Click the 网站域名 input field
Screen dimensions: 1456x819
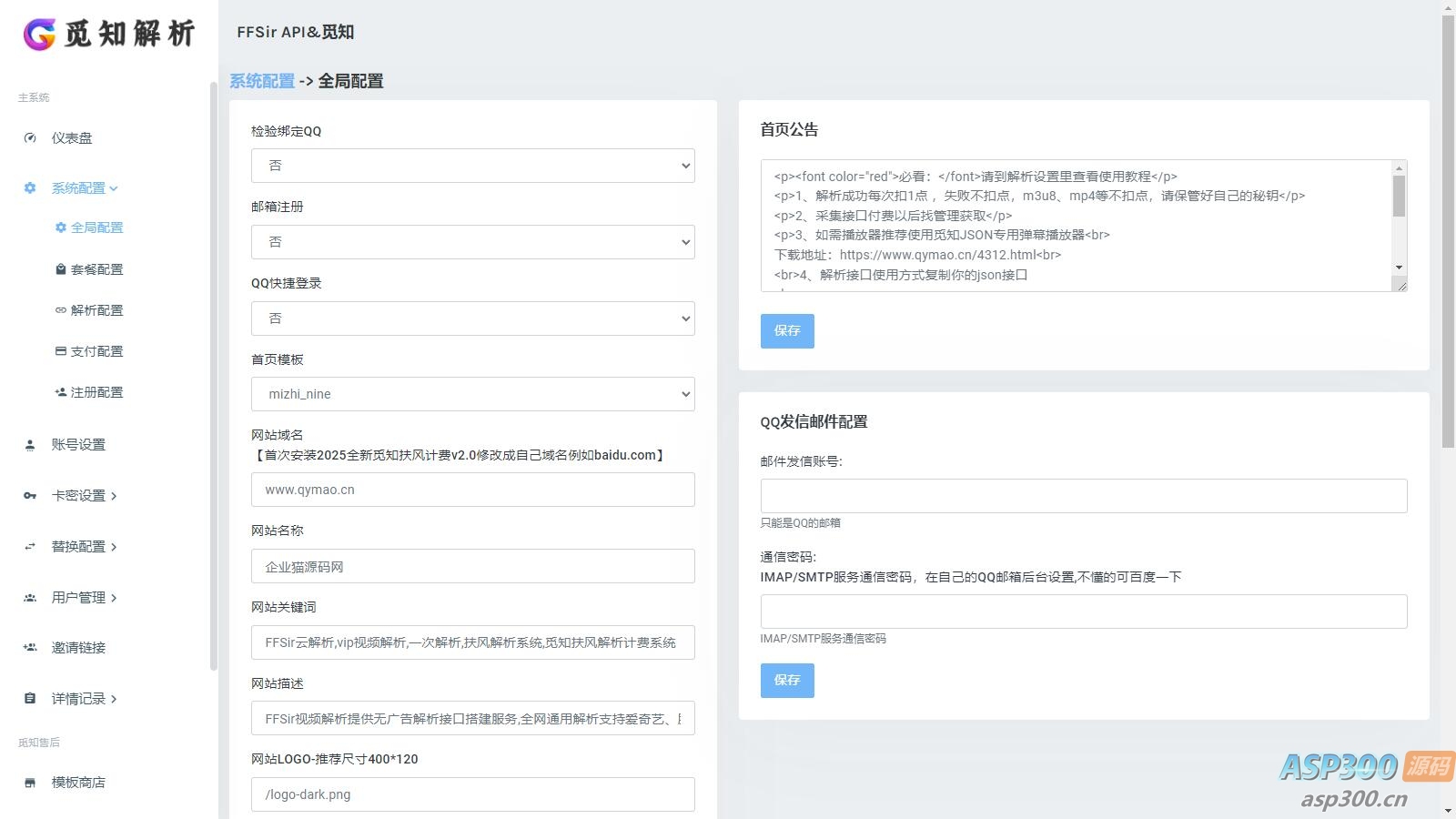pyautogui.click(x=471, y=490)
